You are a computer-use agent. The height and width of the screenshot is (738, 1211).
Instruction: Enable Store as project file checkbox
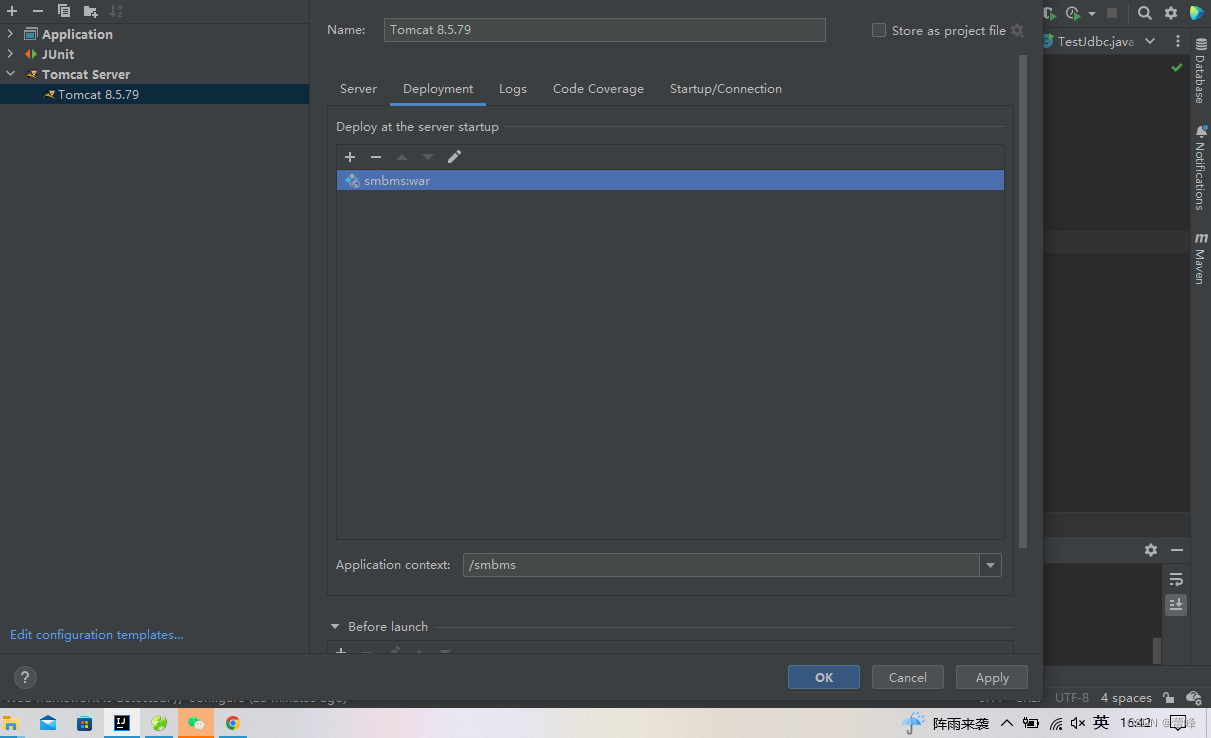pyautogui.click(x=879, y=30)
